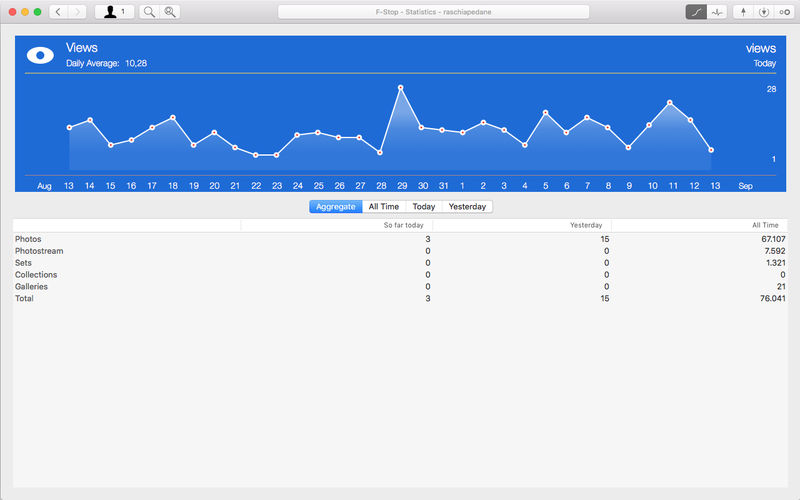
Task: Switch to the Today tab
Action: 423,207
